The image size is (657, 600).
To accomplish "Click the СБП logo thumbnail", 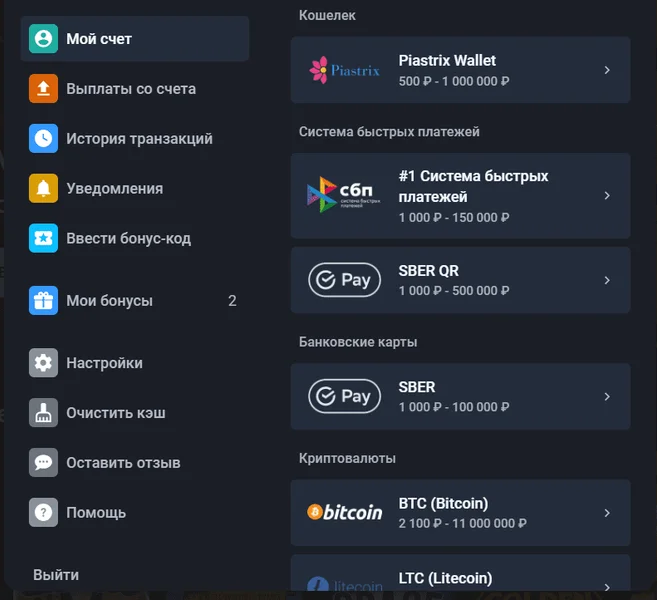I will click(344, 194).
